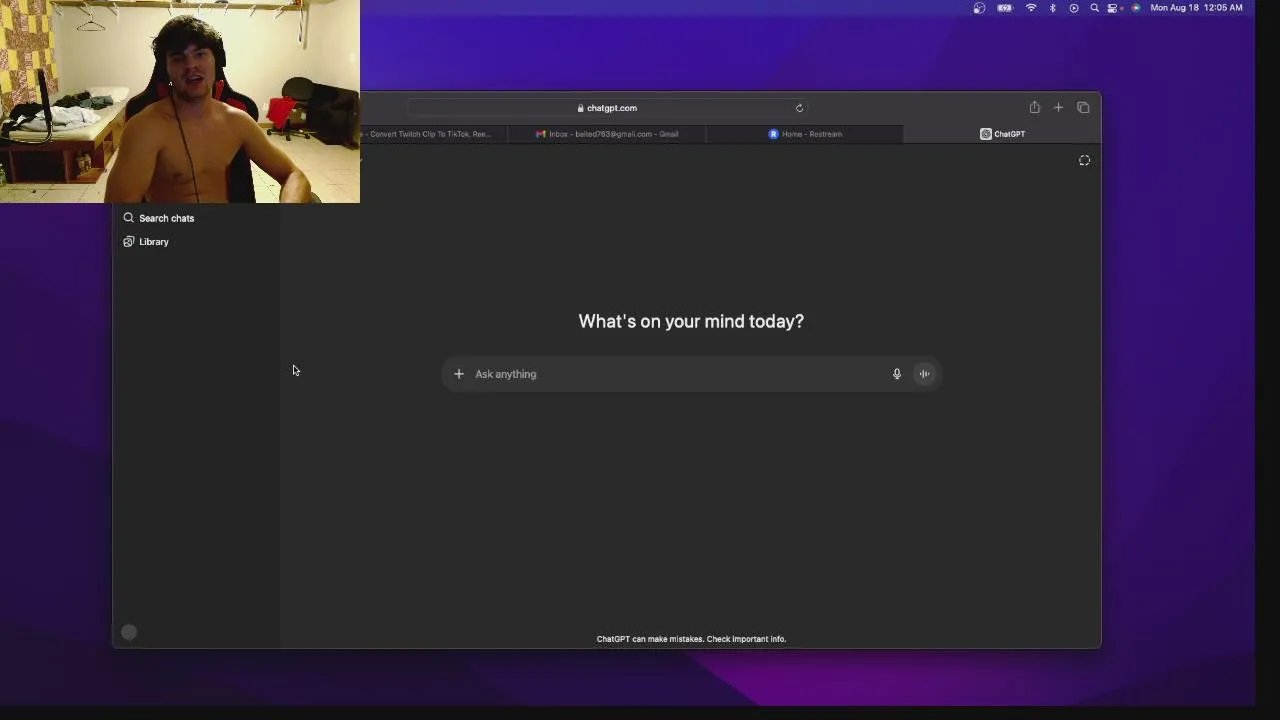Start voice mode with the waveform button
Image resolution: width=1280 pixels, height=720 pixels.
924,374
